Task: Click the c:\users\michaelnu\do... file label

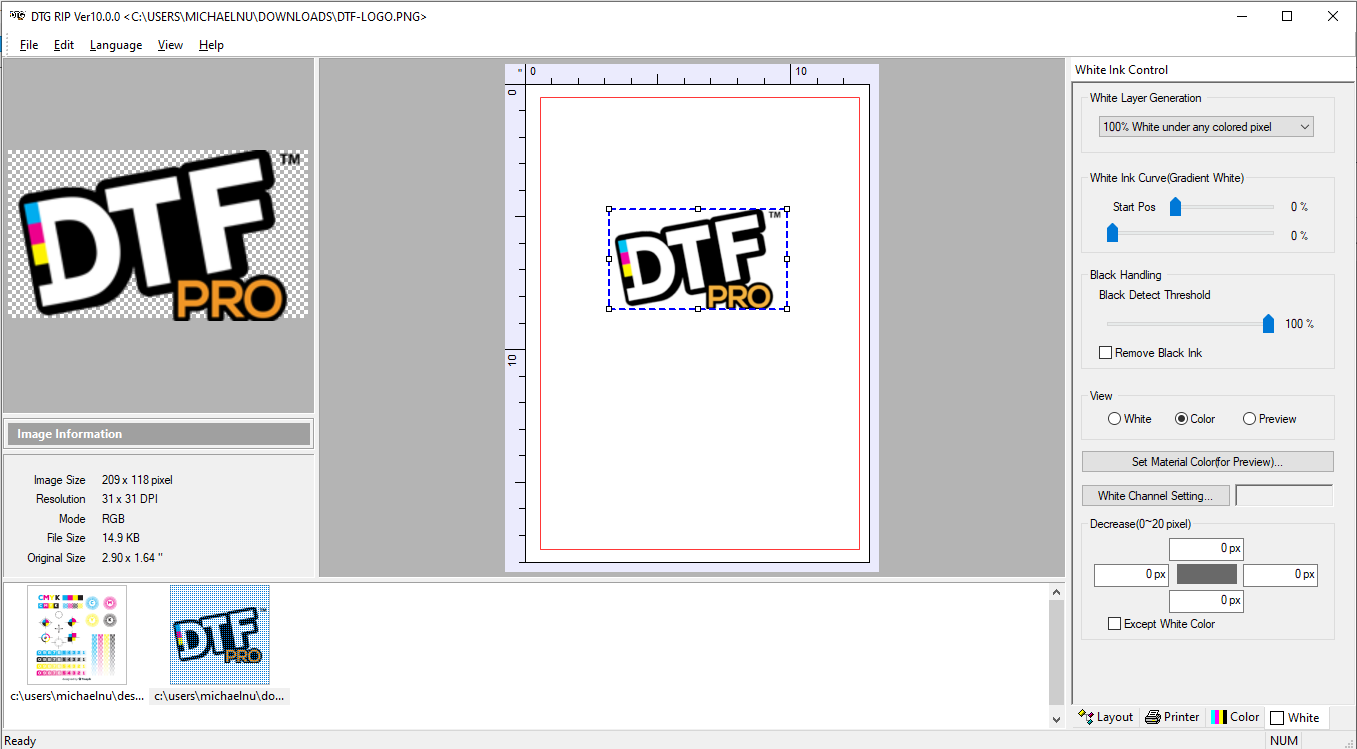Action: coord(219,696)
